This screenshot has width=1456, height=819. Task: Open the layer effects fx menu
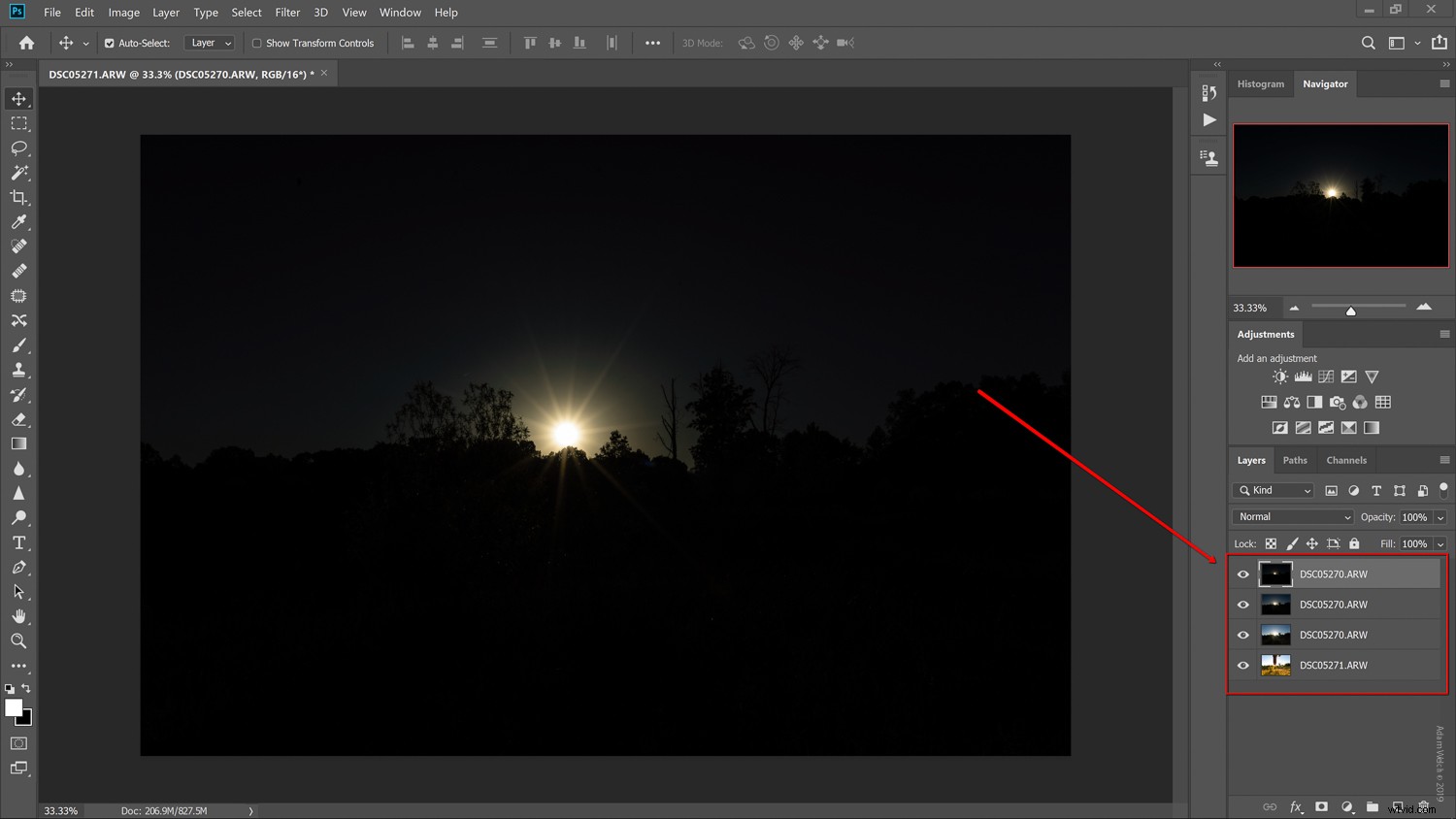[x=1296, y=806]
